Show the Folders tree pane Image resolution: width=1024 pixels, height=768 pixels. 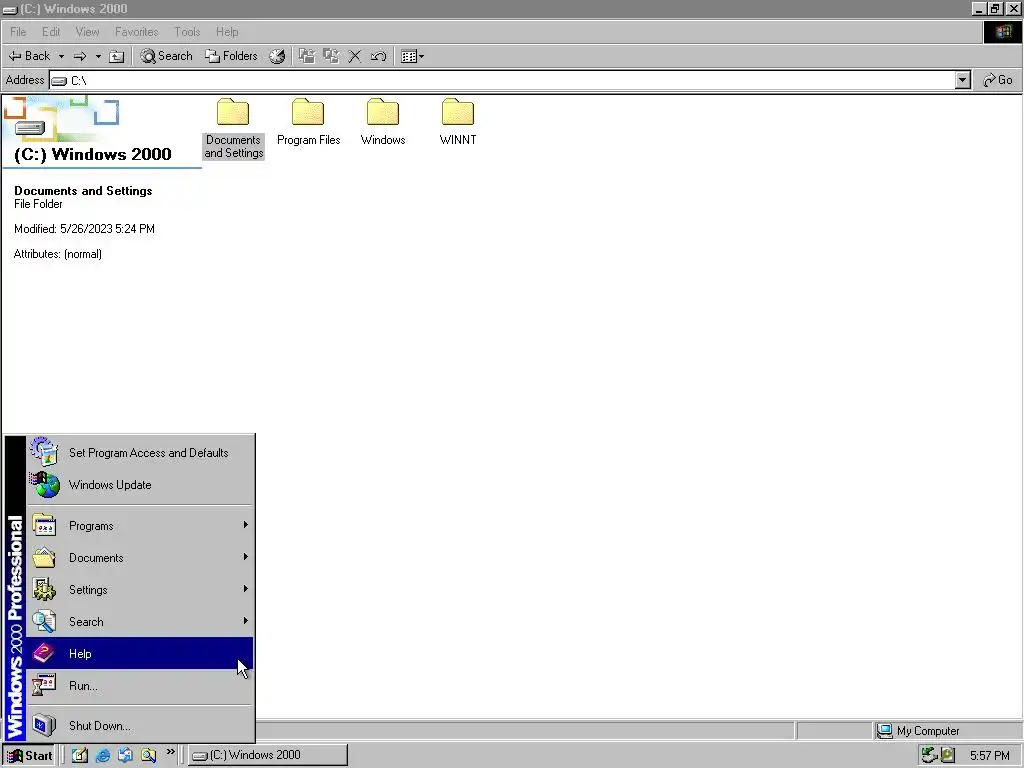click(x=231, y=56)
